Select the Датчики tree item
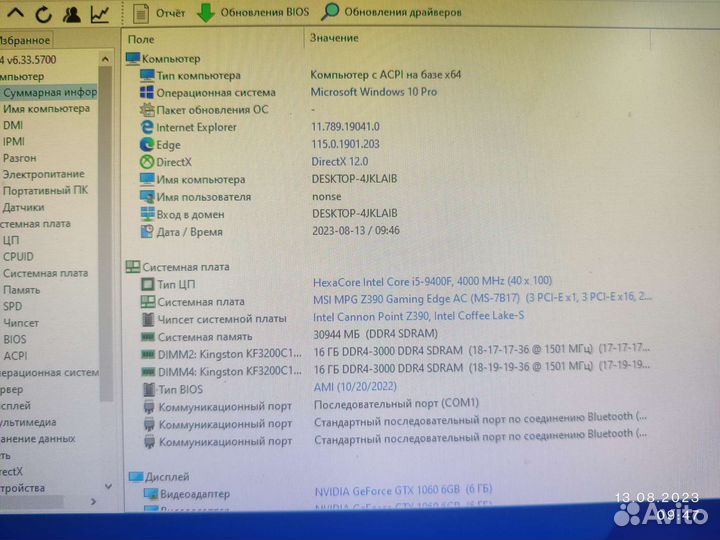The image size is (720, 540). pos(23,207)
